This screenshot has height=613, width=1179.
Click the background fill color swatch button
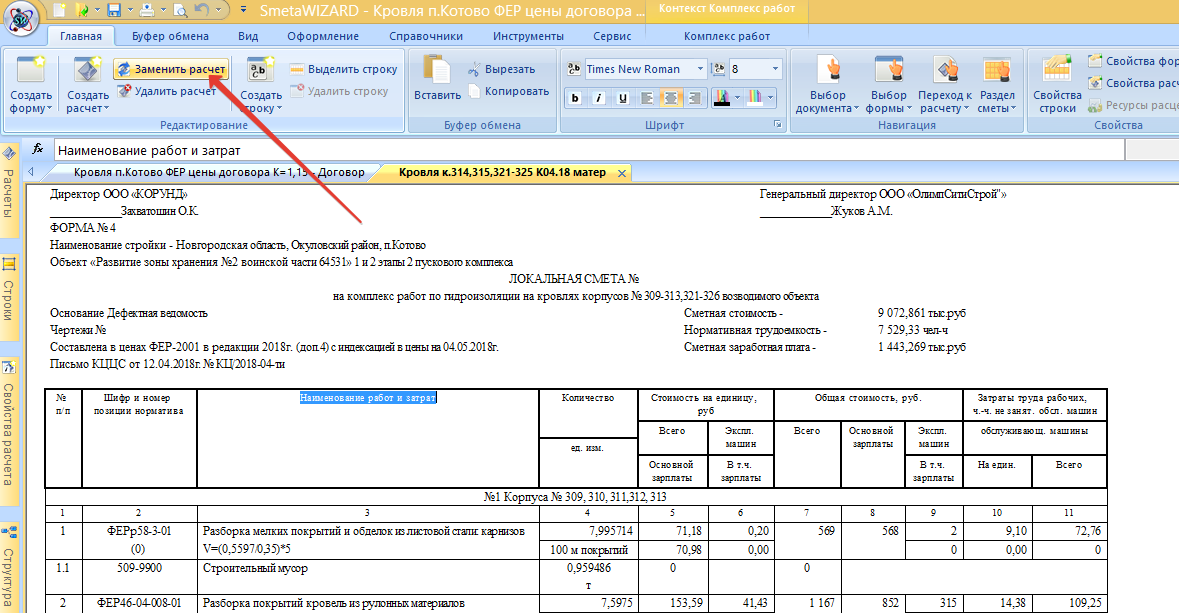pos(755,98)
